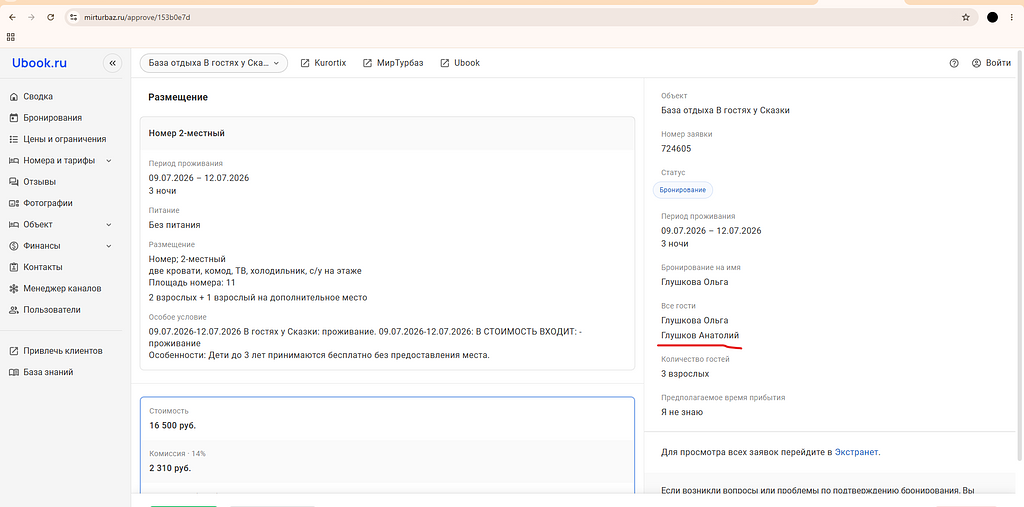Viewport: 1024px width, 507px height.
Task: Go back with the browser back arrow
Action: click(x=12, y=17)
